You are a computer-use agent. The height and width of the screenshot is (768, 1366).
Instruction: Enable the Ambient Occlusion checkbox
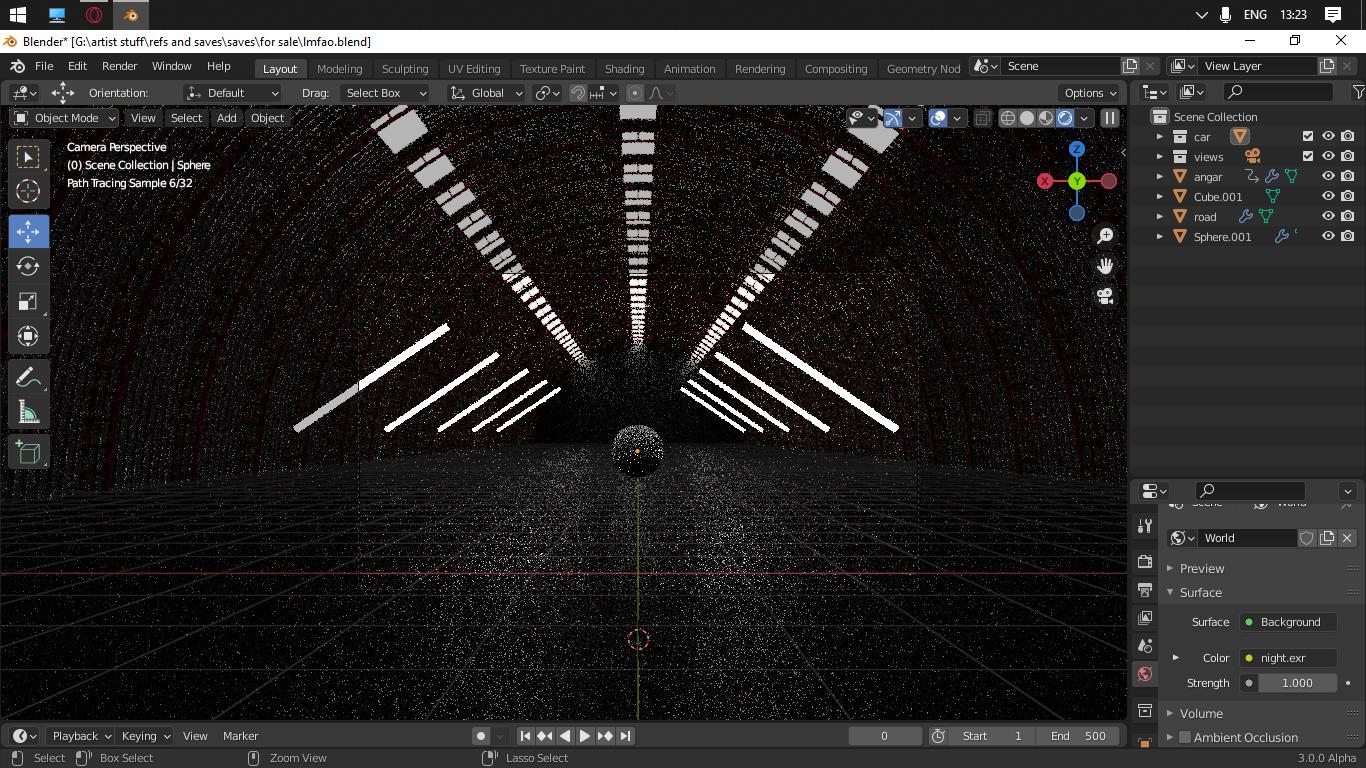pyautogui.click(x=1185, y=737)
